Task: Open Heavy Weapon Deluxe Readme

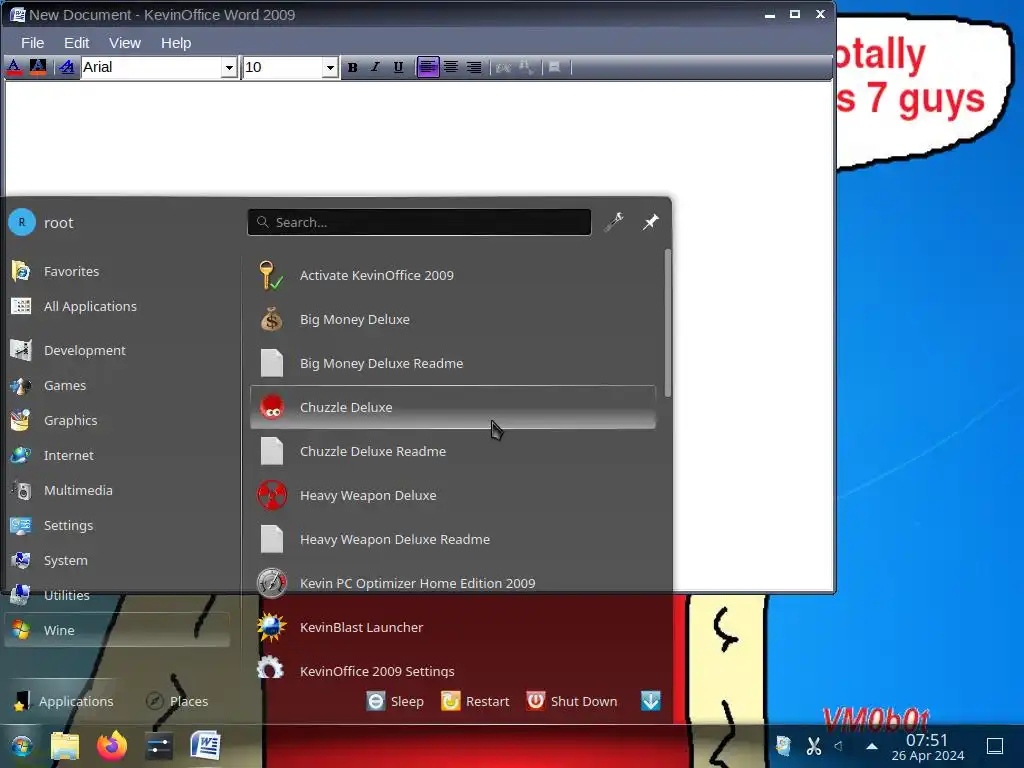Action: point(453,539)
